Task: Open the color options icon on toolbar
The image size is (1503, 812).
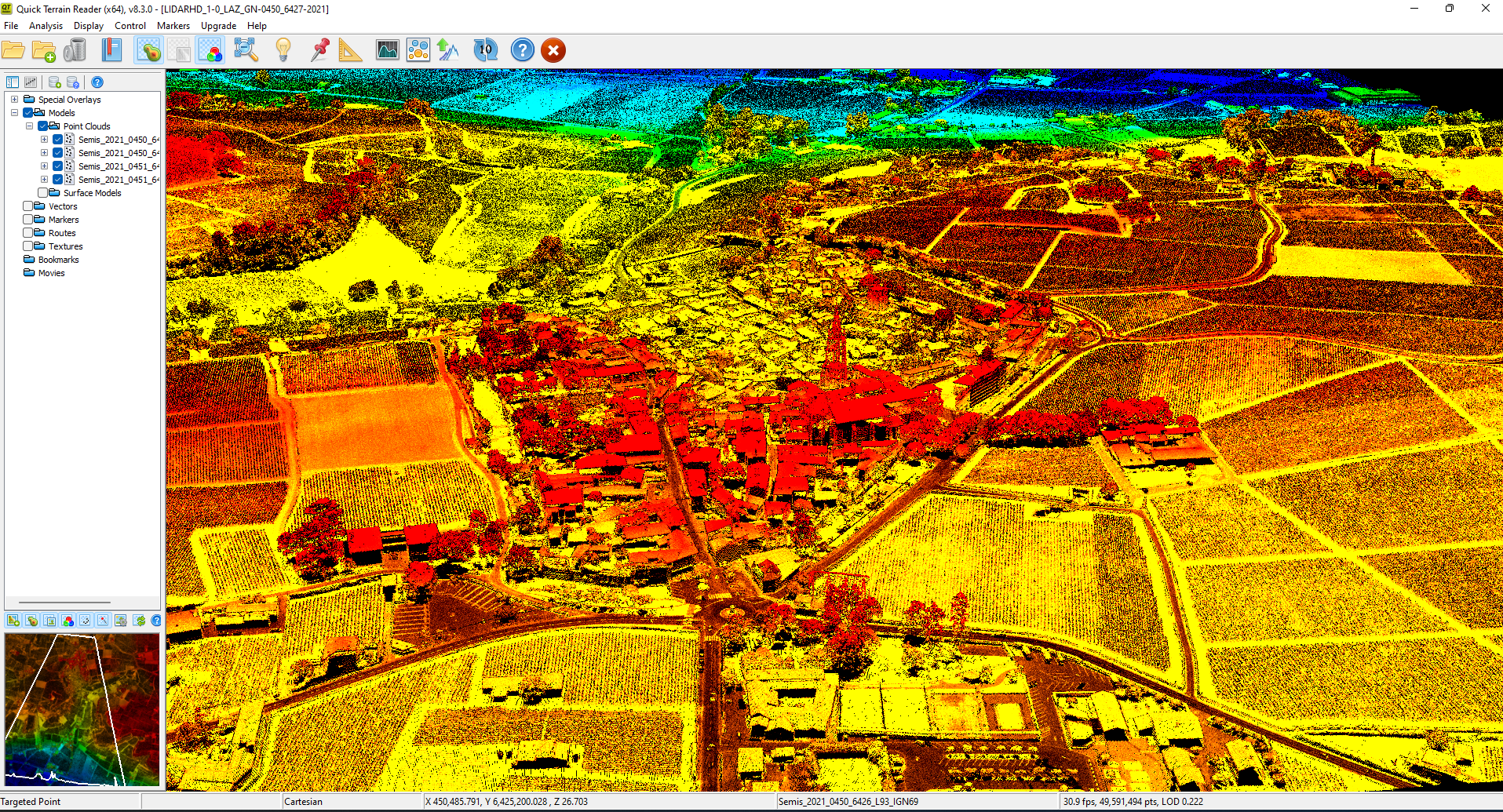Action: click(208, 49)
